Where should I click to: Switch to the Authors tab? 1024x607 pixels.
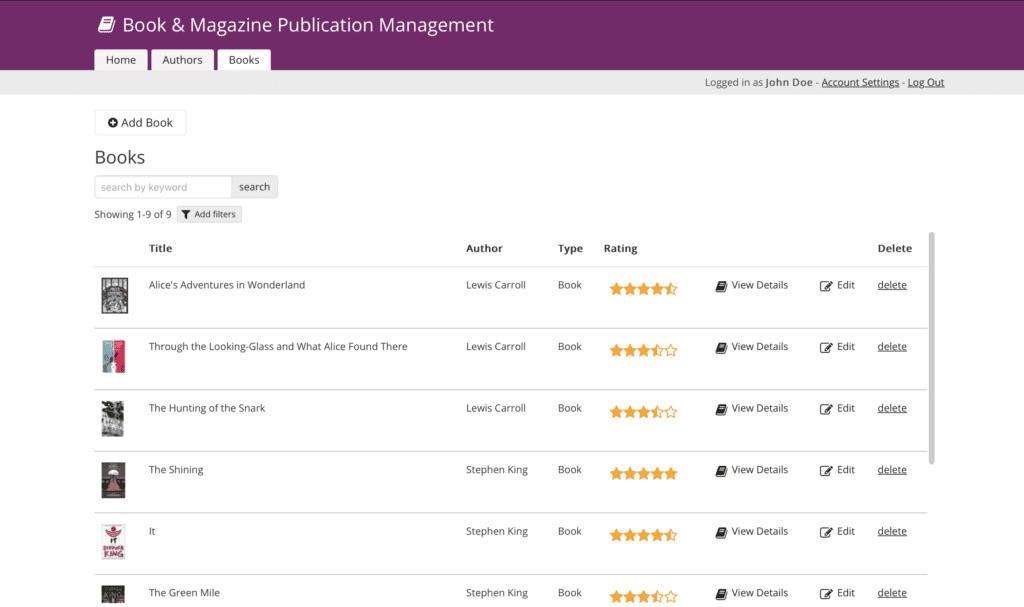[x=182, y=60]
